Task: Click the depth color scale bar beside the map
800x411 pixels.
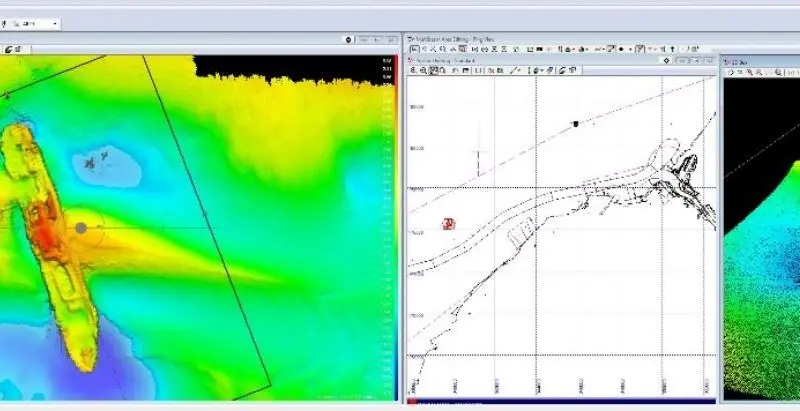Action: point(396,227)
